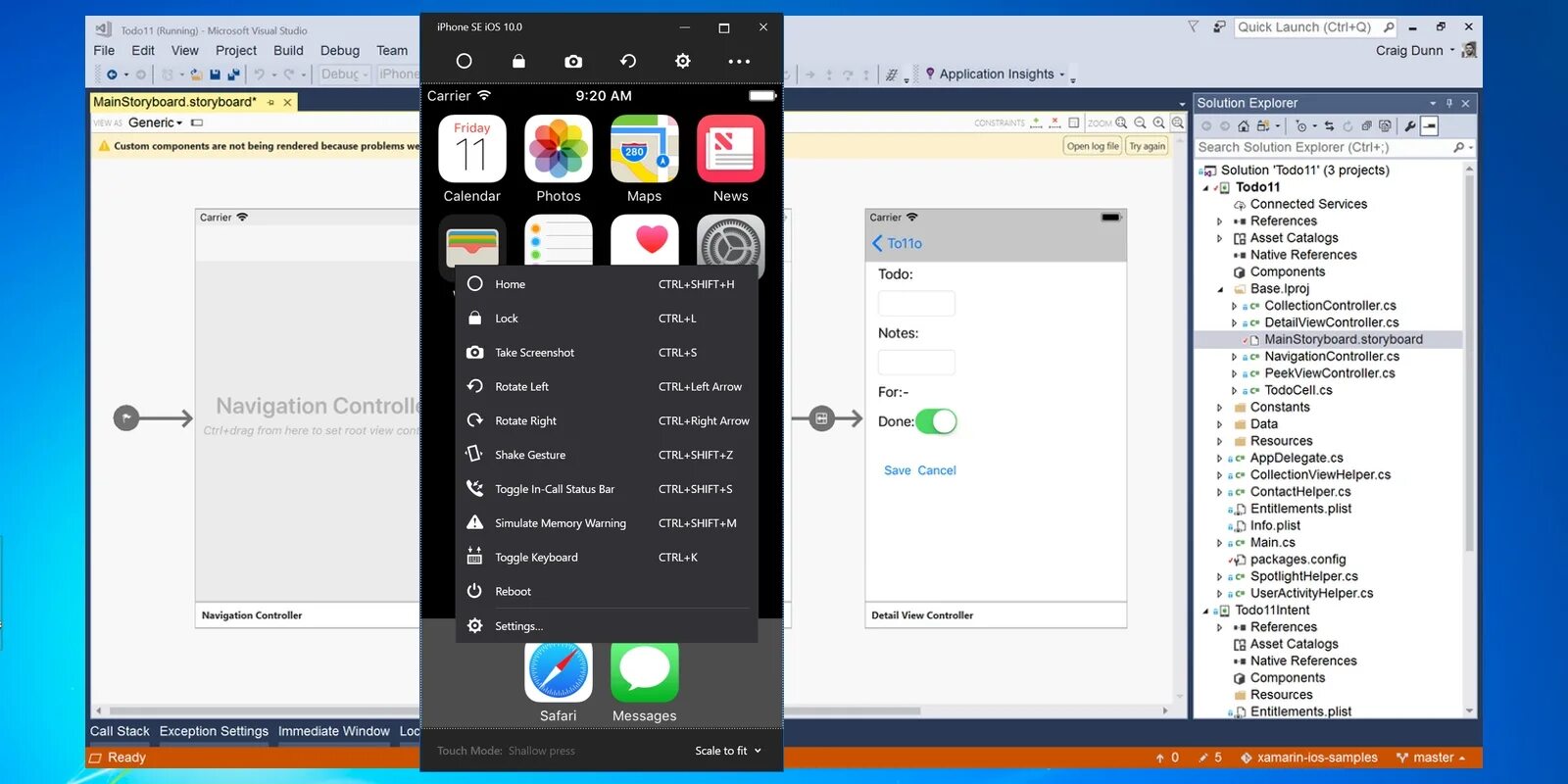Toggle the Done switch in Detail View
Viewport: 1568px width, 784px height.
936,421
